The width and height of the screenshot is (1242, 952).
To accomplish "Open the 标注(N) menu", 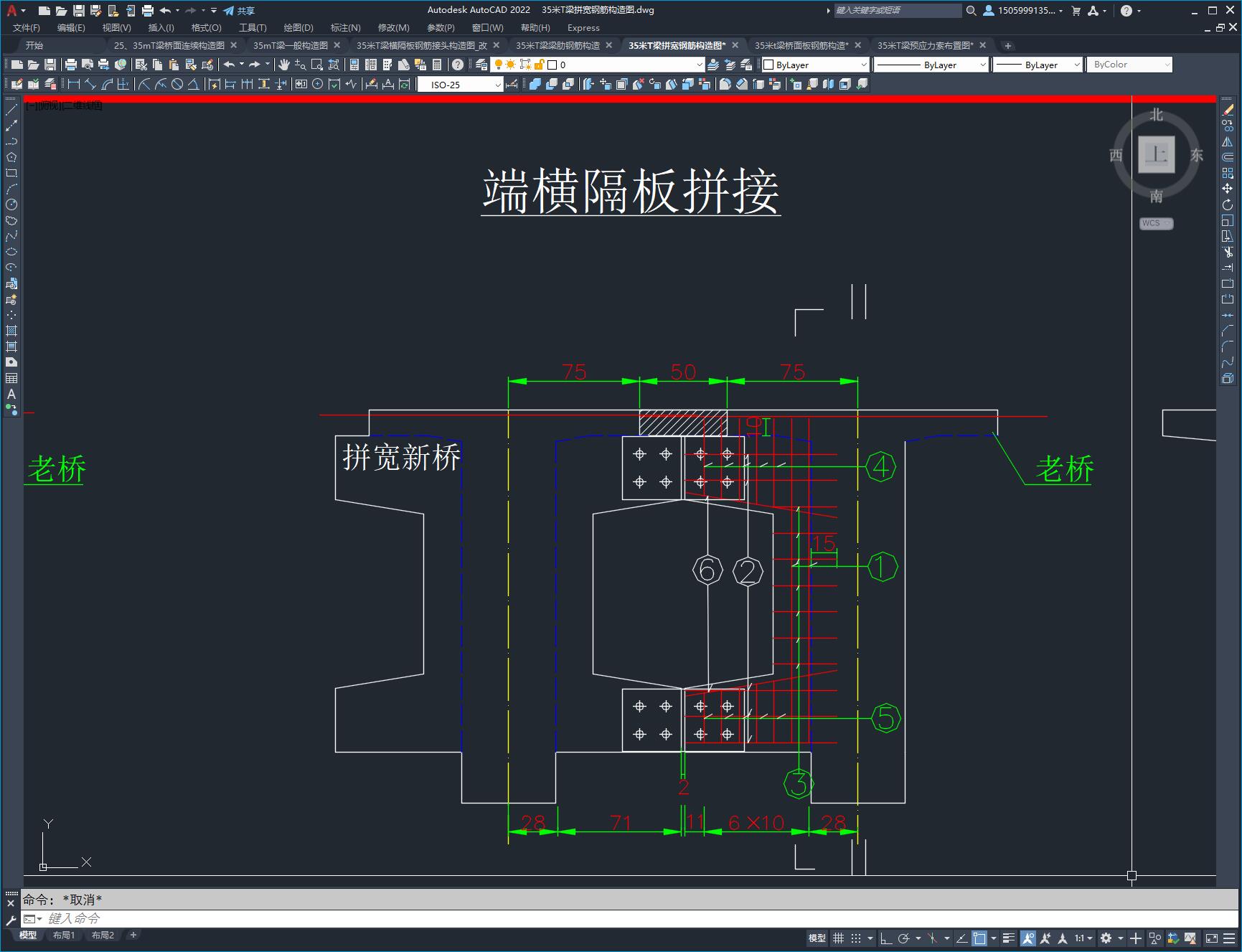I will [x=346, y=27].
